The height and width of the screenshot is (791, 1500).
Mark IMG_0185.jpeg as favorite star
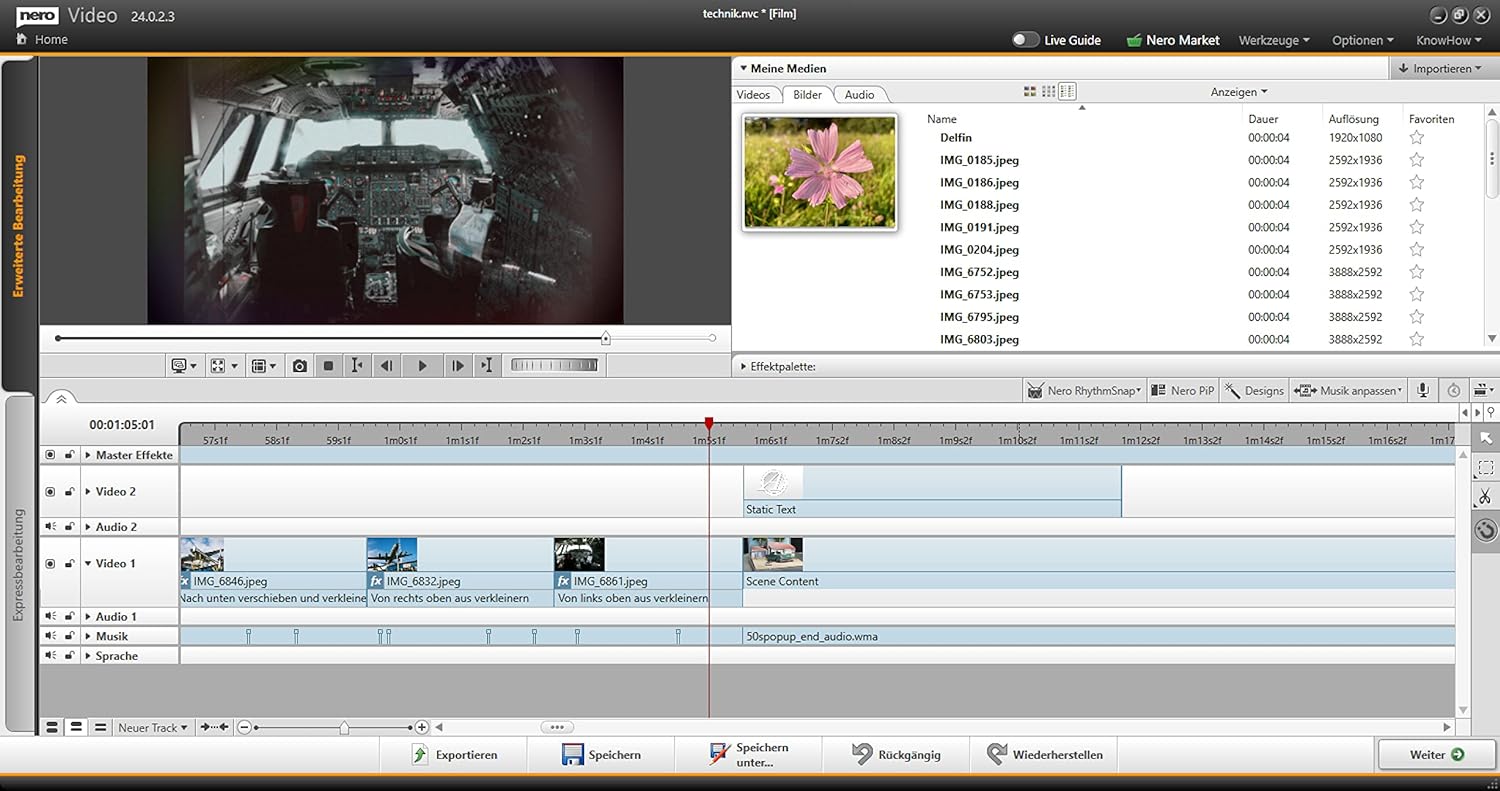1416,160
